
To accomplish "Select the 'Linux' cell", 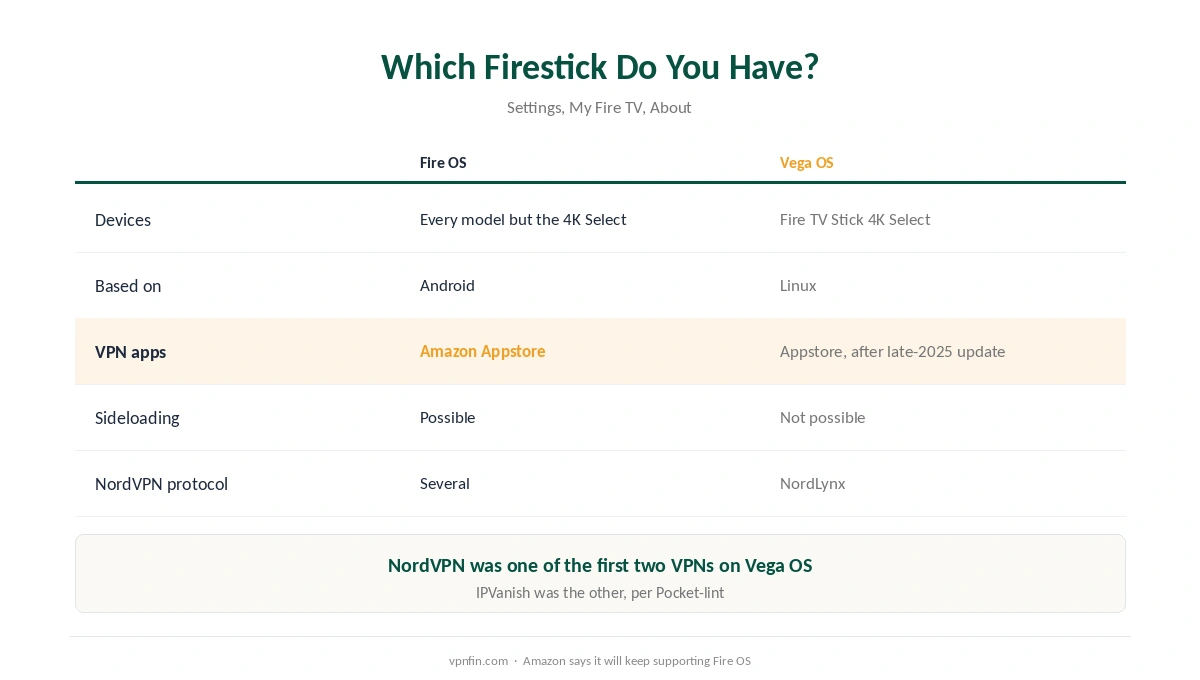I will [798, 286].
